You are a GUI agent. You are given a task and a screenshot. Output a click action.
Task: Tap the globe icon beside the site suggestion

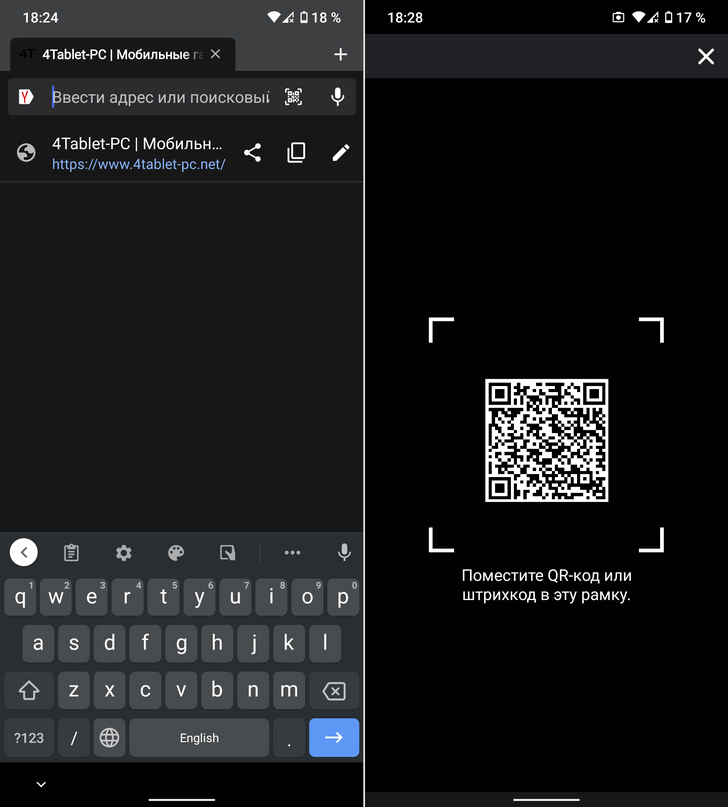(x=26, y=153)
